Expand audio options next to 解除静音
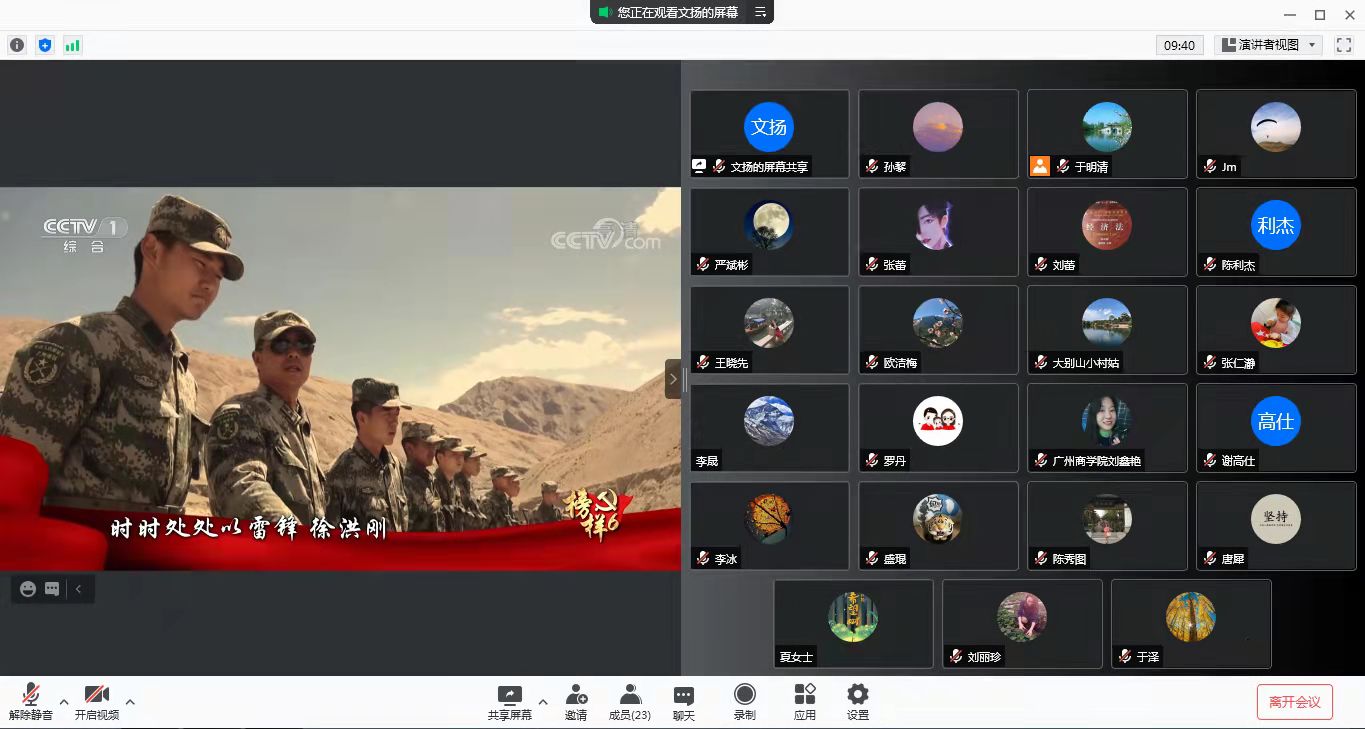1365x729 pixels. 64,701
